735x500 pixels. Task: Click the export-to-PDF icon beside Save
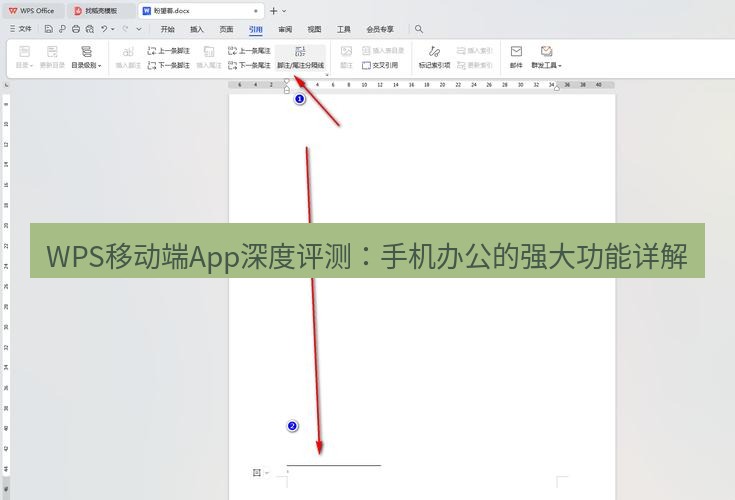62,29
